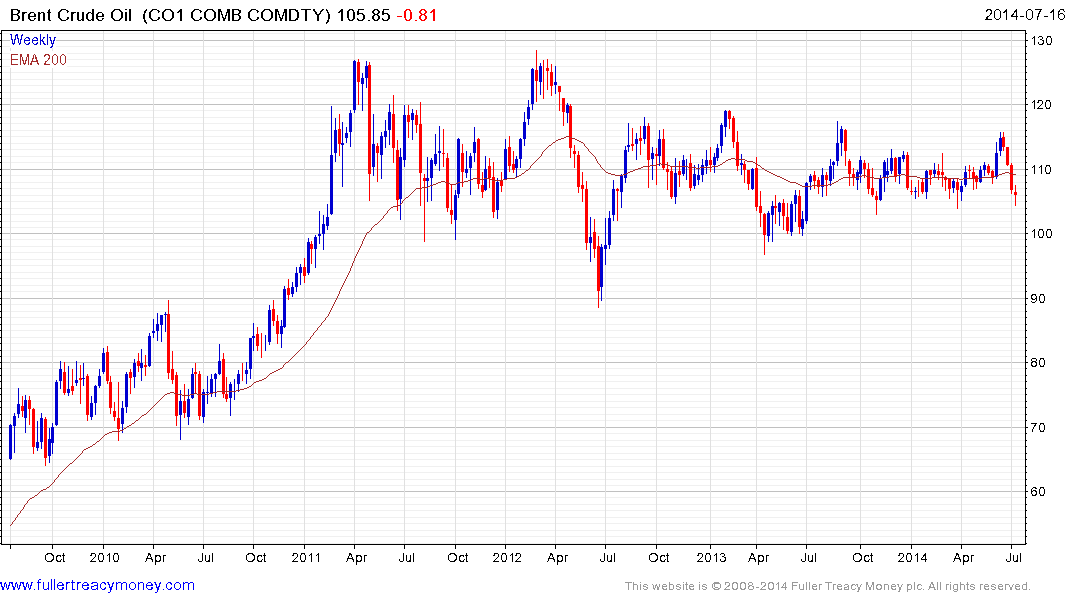Open the www.fullertreacymoney.com link

coord(97,586)
